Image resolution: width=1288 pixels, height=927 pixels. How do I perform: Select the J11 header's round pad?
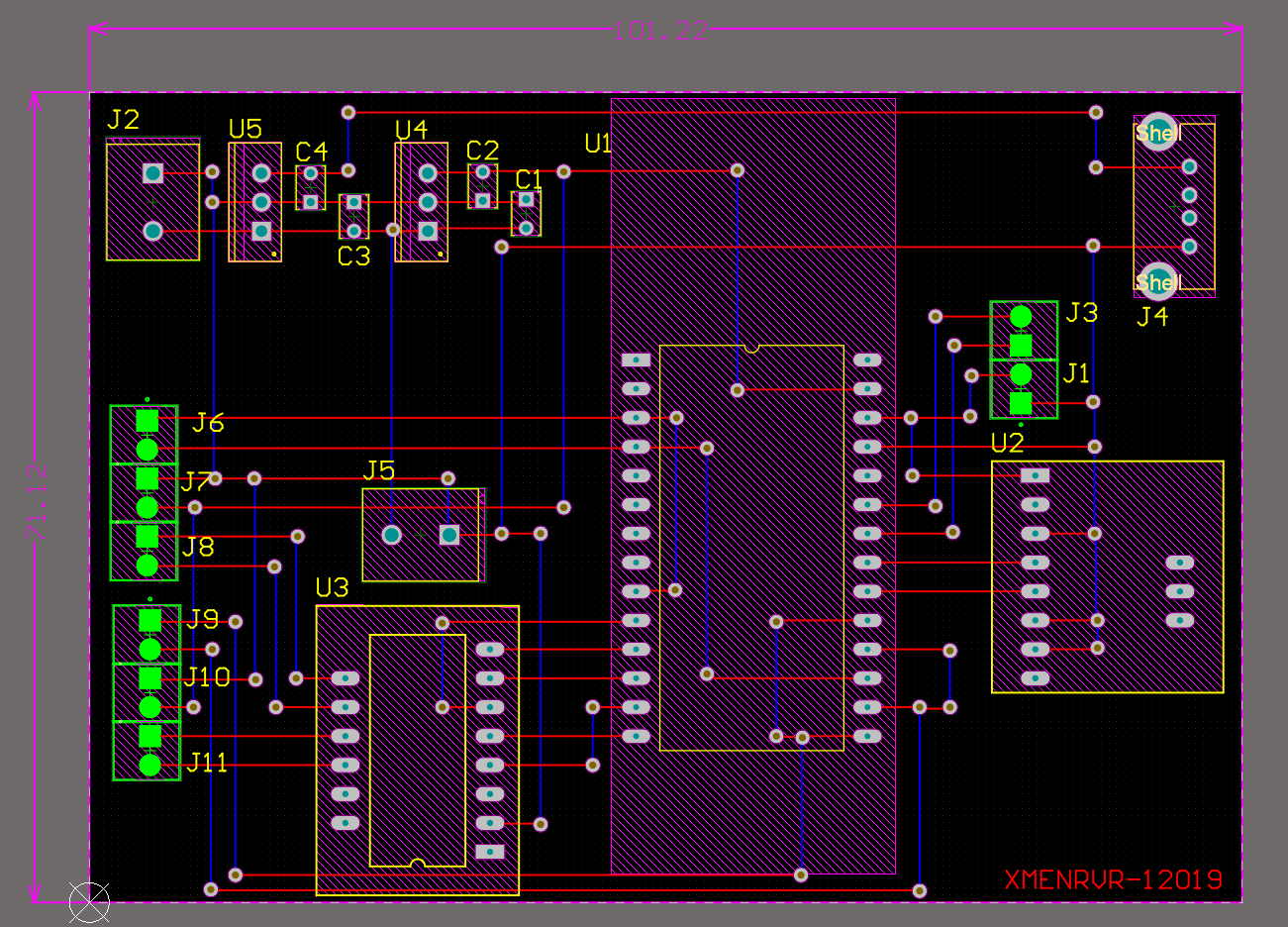click(149, 765)
